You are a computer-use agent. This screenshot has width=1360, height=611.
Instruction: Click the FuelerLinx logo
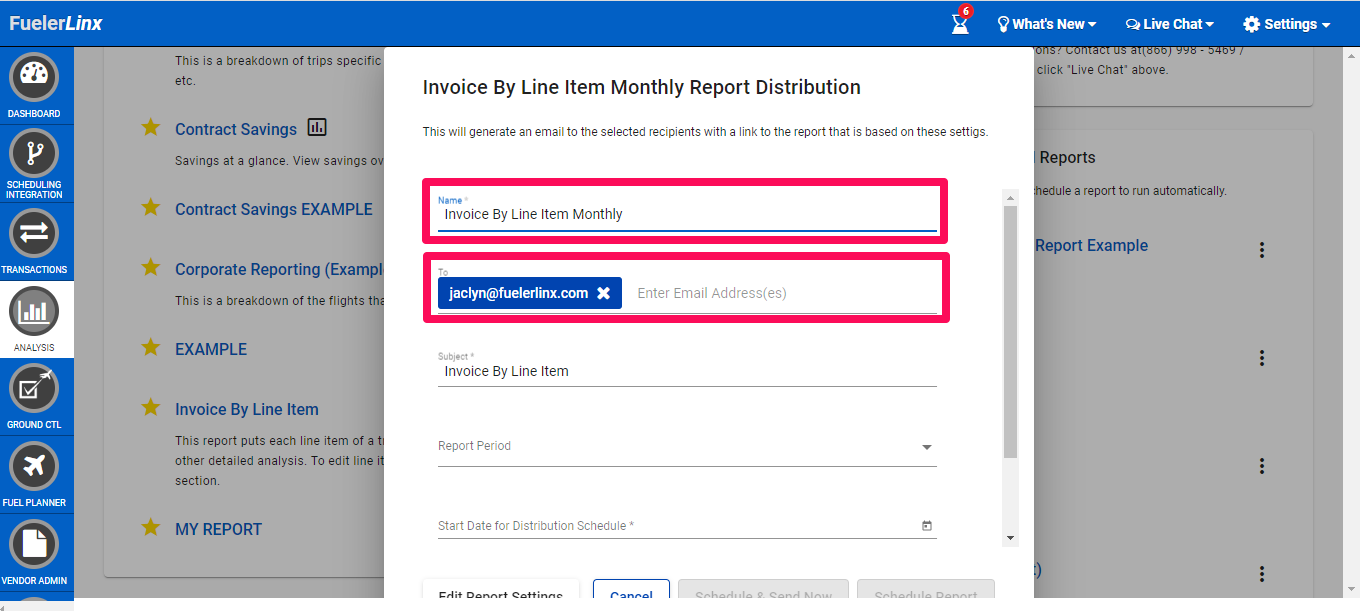point(56,23)
